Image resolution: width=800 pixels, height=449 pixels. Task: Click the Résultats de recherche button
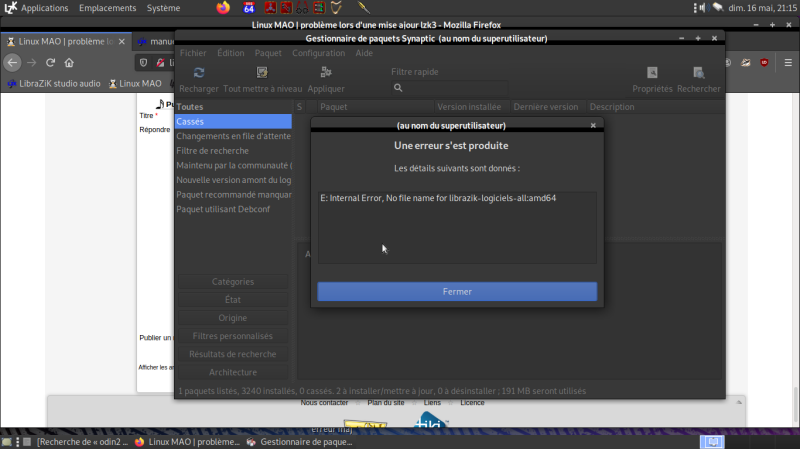pyautogui.click(x=233, y=354)
